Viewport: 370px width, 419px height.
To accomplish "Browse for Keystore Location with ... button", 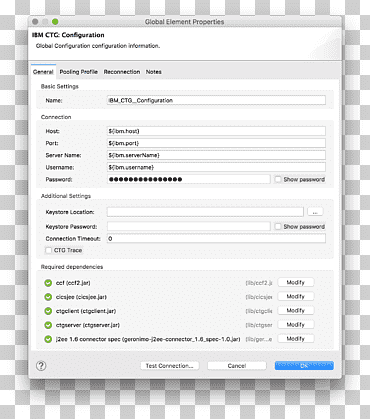I will click(x=315, y=212).
